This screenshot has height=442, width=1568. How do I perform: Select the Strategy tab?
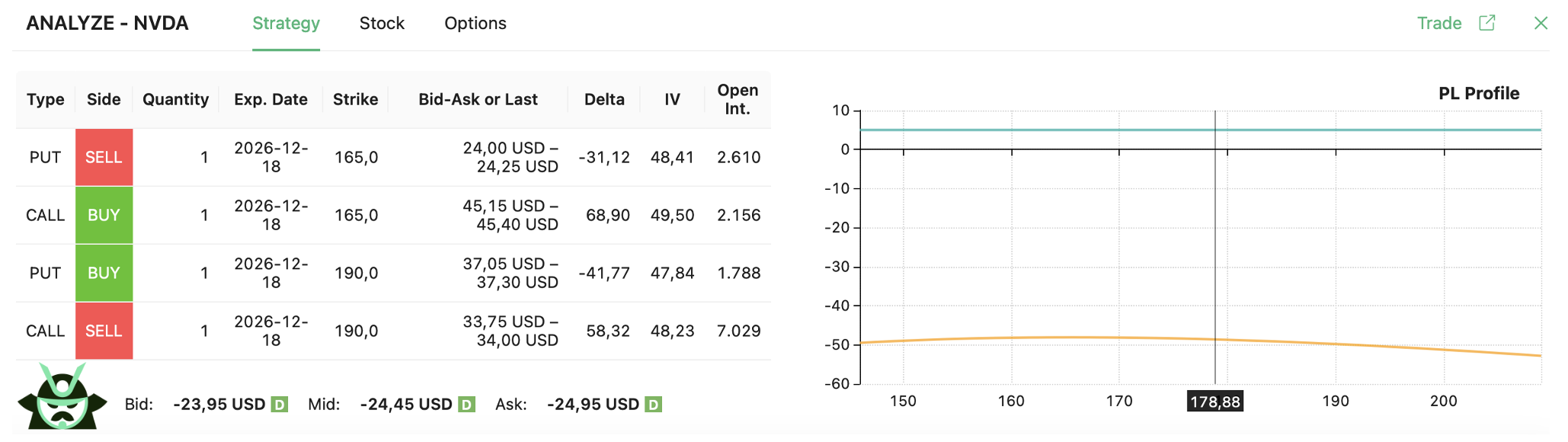pyautogui.click(x=286, y=24)
